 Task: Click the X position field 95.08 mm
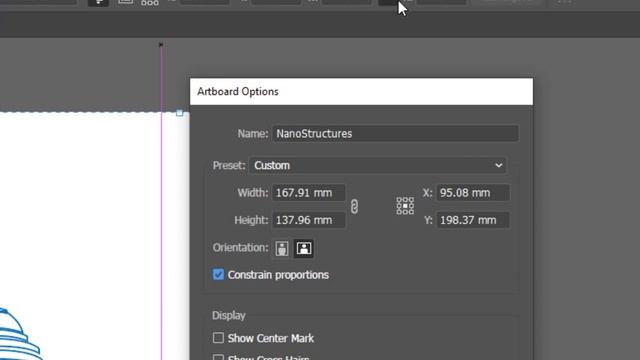click(473, 193)
